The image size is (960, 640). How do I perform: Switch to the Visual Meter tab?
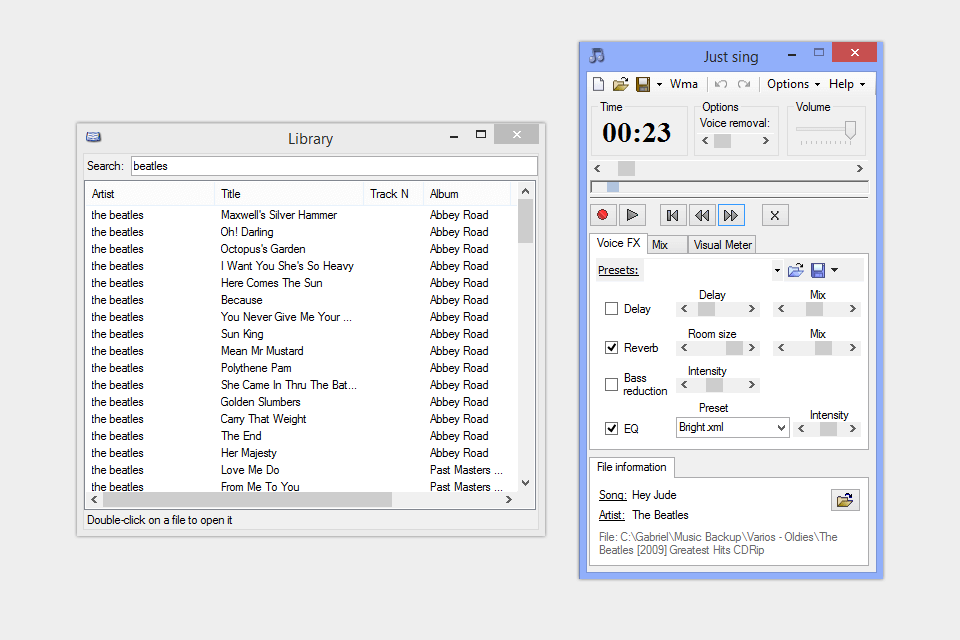click(x=722, y=245)
